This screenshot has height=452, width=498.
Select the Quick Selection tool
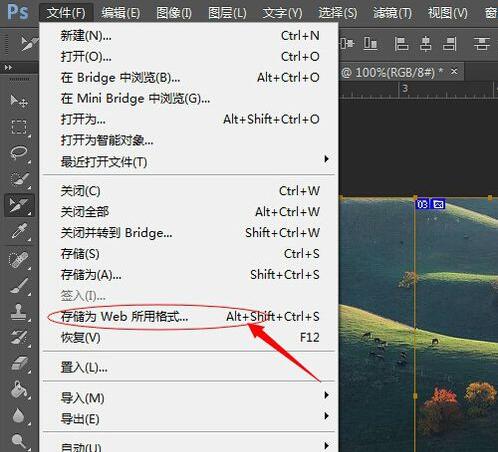[x=19, y=179]
